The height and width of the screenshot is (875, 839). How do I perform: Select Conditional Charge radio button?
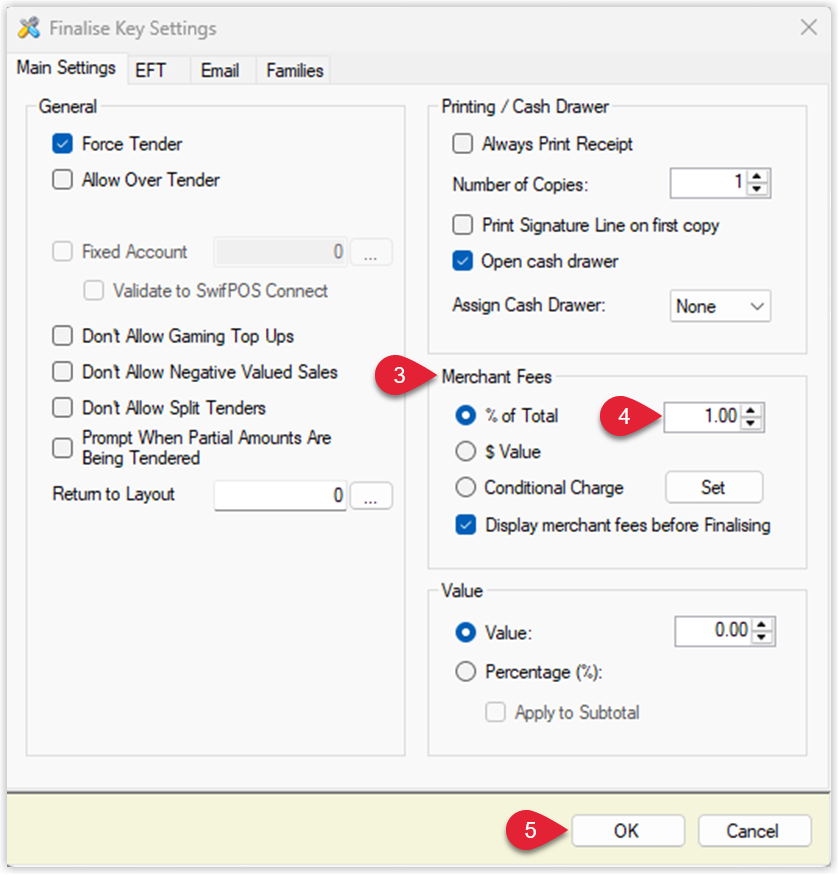pos(466,487)
